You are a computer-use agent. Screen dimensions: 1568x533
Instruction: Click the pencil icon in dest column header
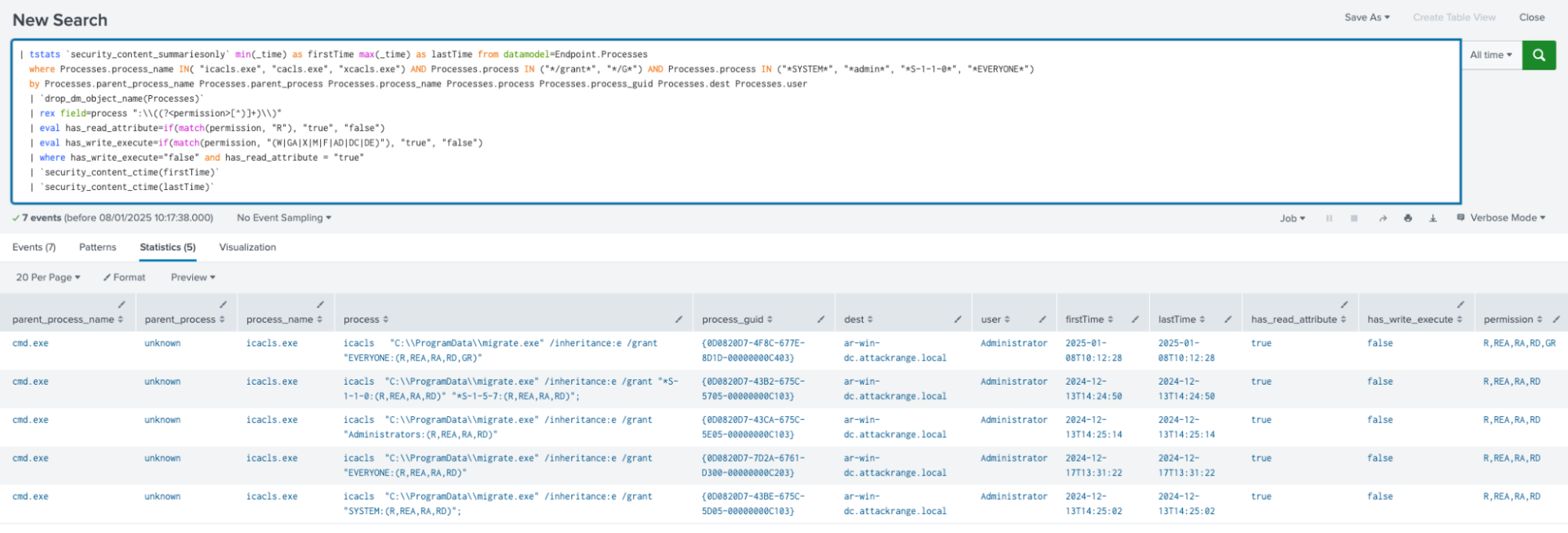[x=958, y=319]
